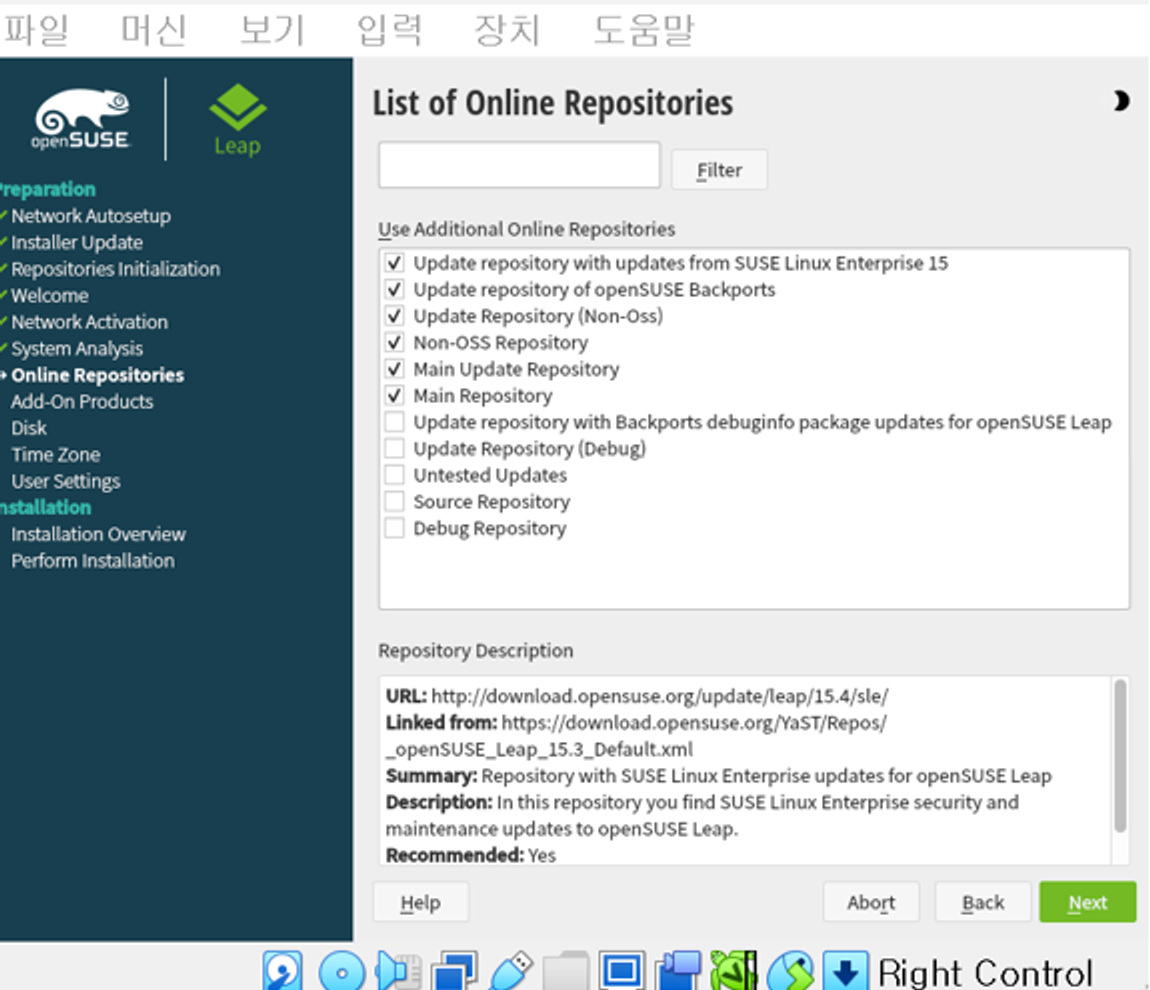Click the network adapters status icon
This screenshot has height=990, width=1150.
(454, 971)
